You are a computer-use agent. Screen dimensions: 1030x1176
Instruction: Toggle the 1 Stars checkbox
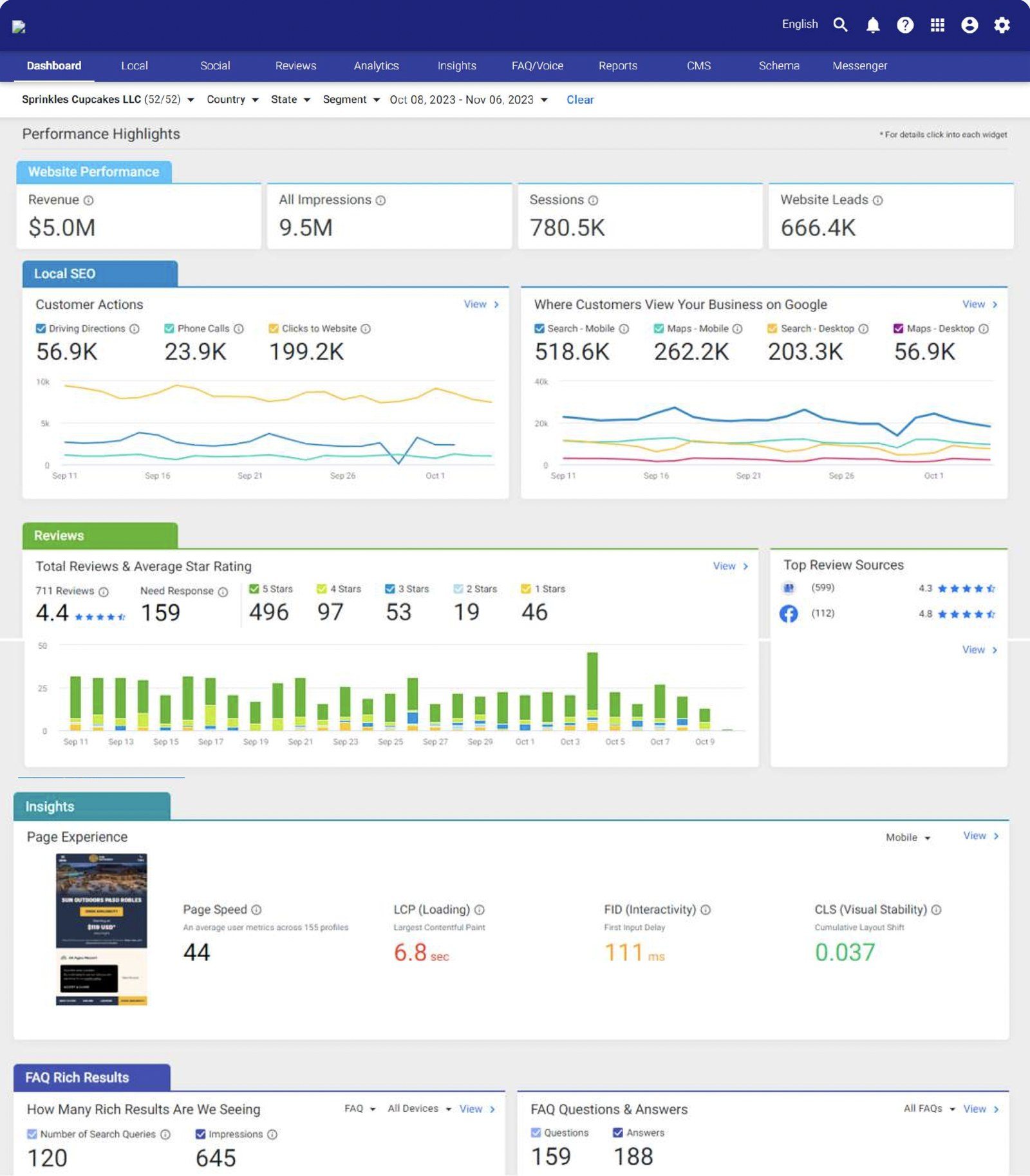tap(527, 589)
